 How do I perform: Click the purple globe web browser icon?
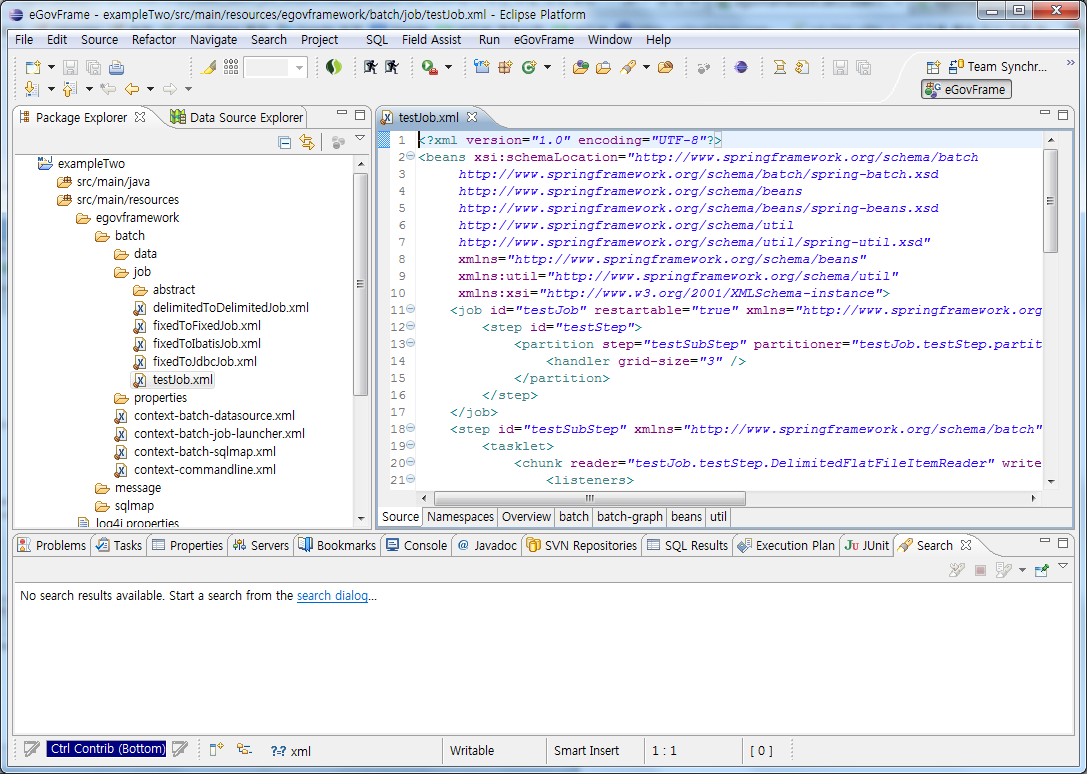coord(741,67)
